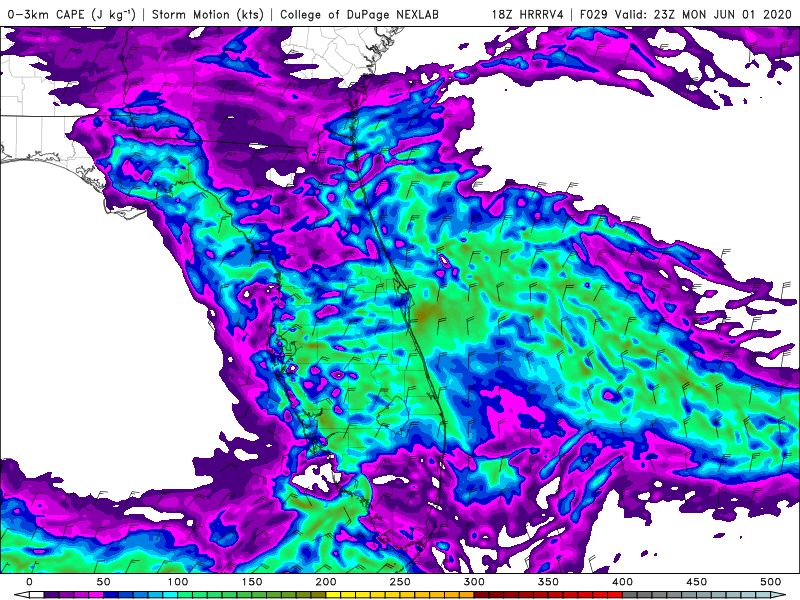The height and width of the screenshot is (600, 800).
Task: Click the colorbar label '150'
Action: coord(252,582)
